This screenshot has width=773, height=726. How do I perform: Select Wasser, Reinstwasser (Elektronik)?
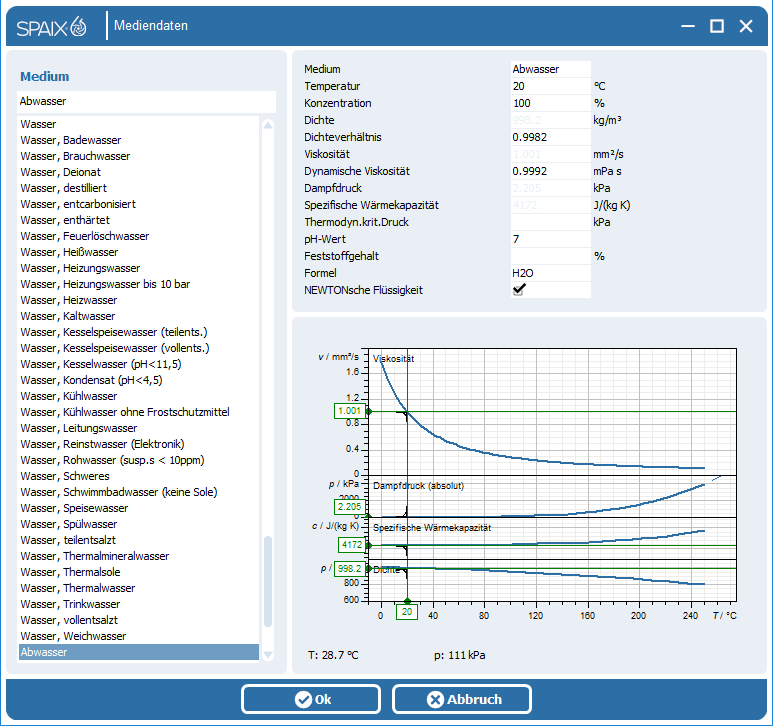139,444
